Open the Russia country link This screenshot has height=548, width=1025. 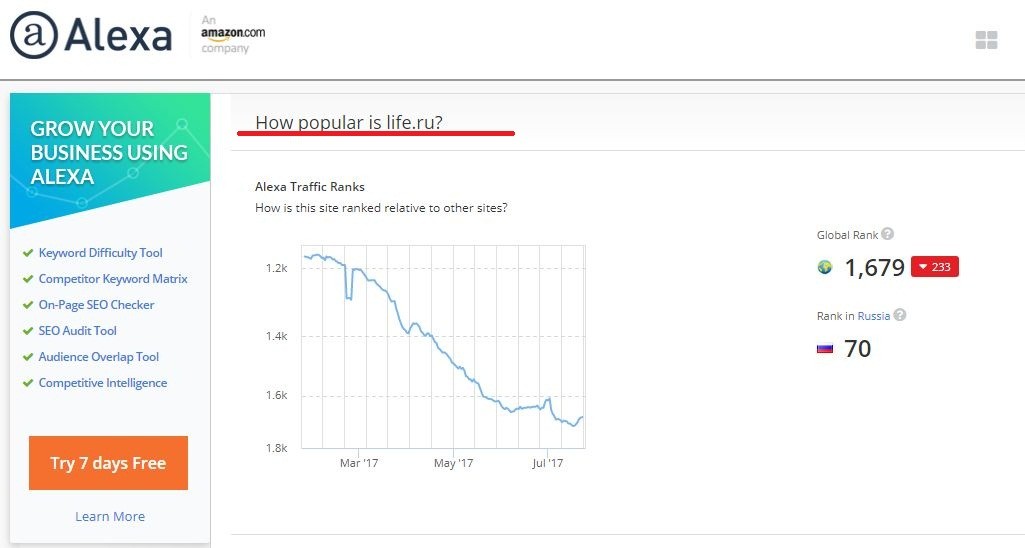[874, 316]
